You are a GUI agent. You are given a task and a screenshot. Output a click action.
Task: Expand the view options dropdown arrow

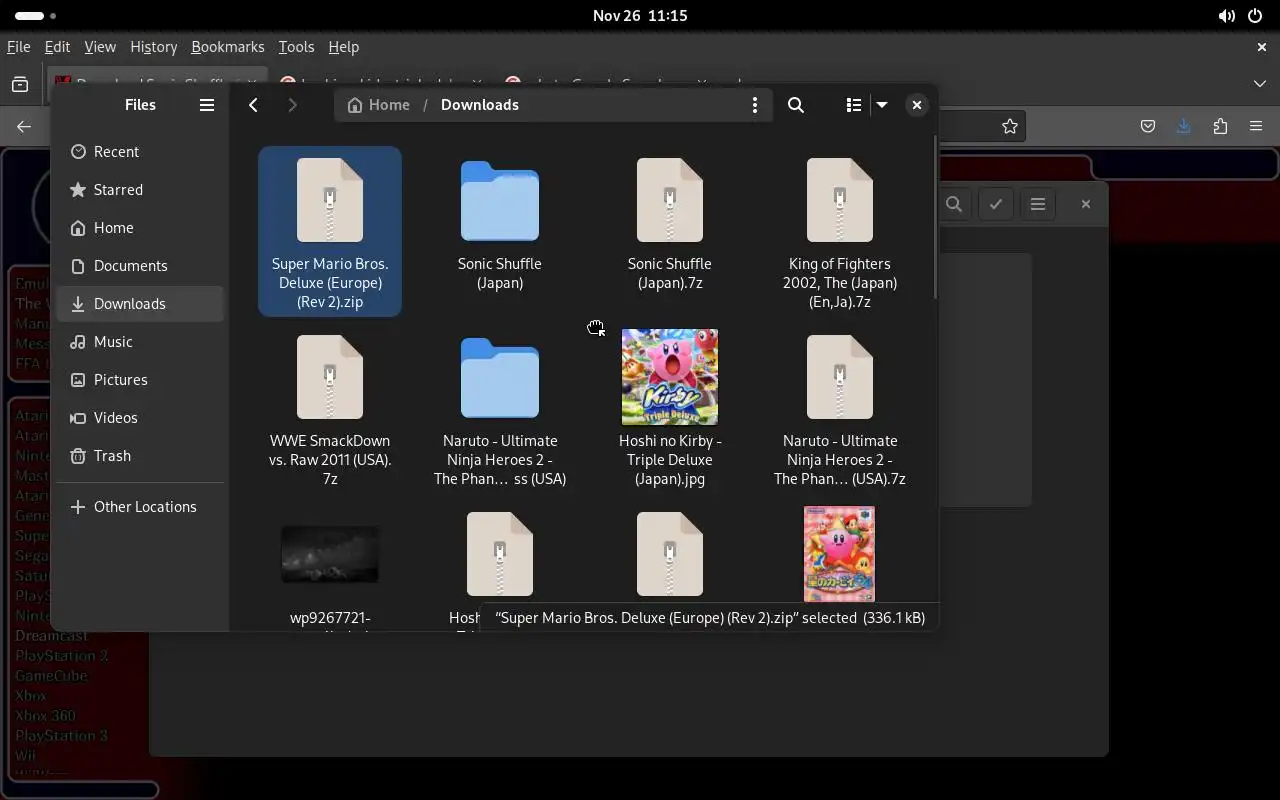882,105
